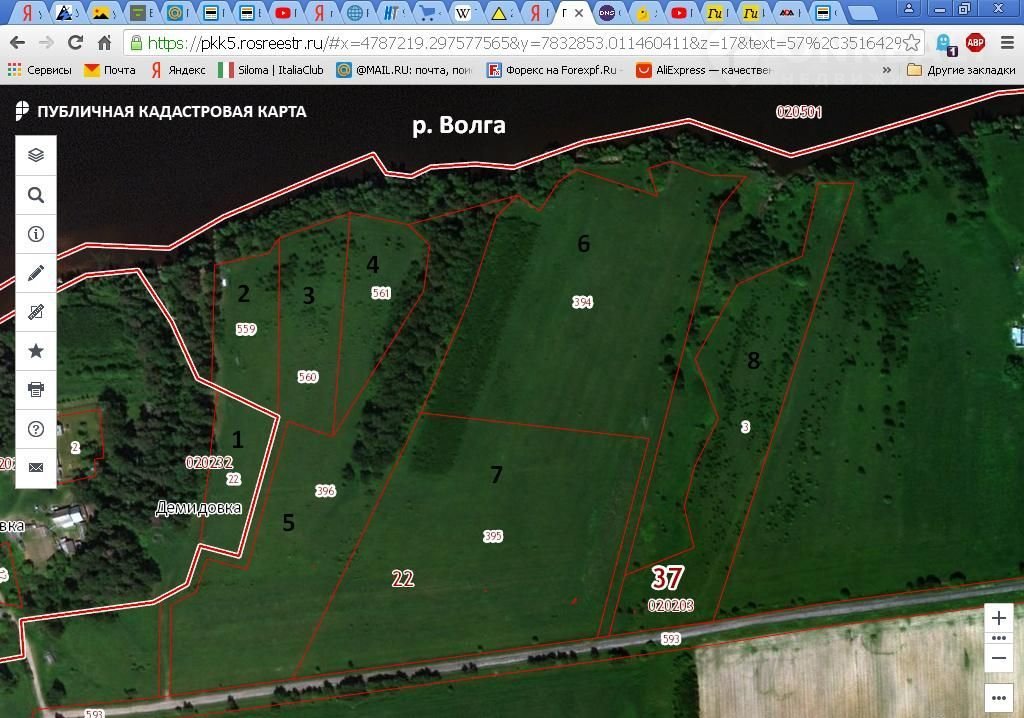Open the Другие закладки bookmarks folder
Viewport: 1024px width, 718px height.
point(957,70)
